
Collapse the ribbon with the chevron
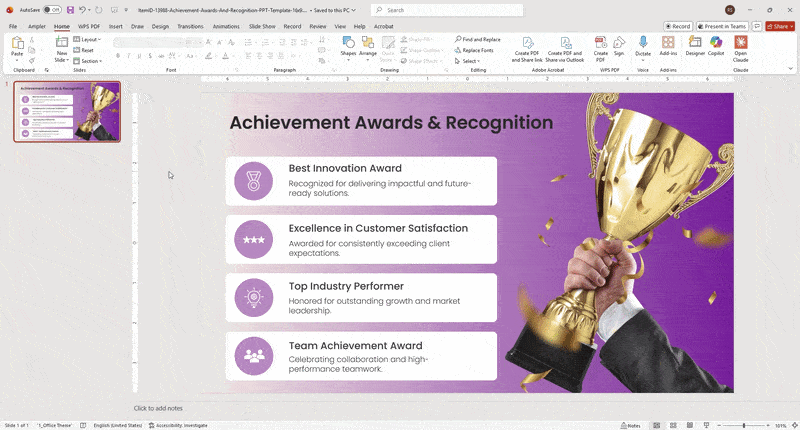pos(791,68)
